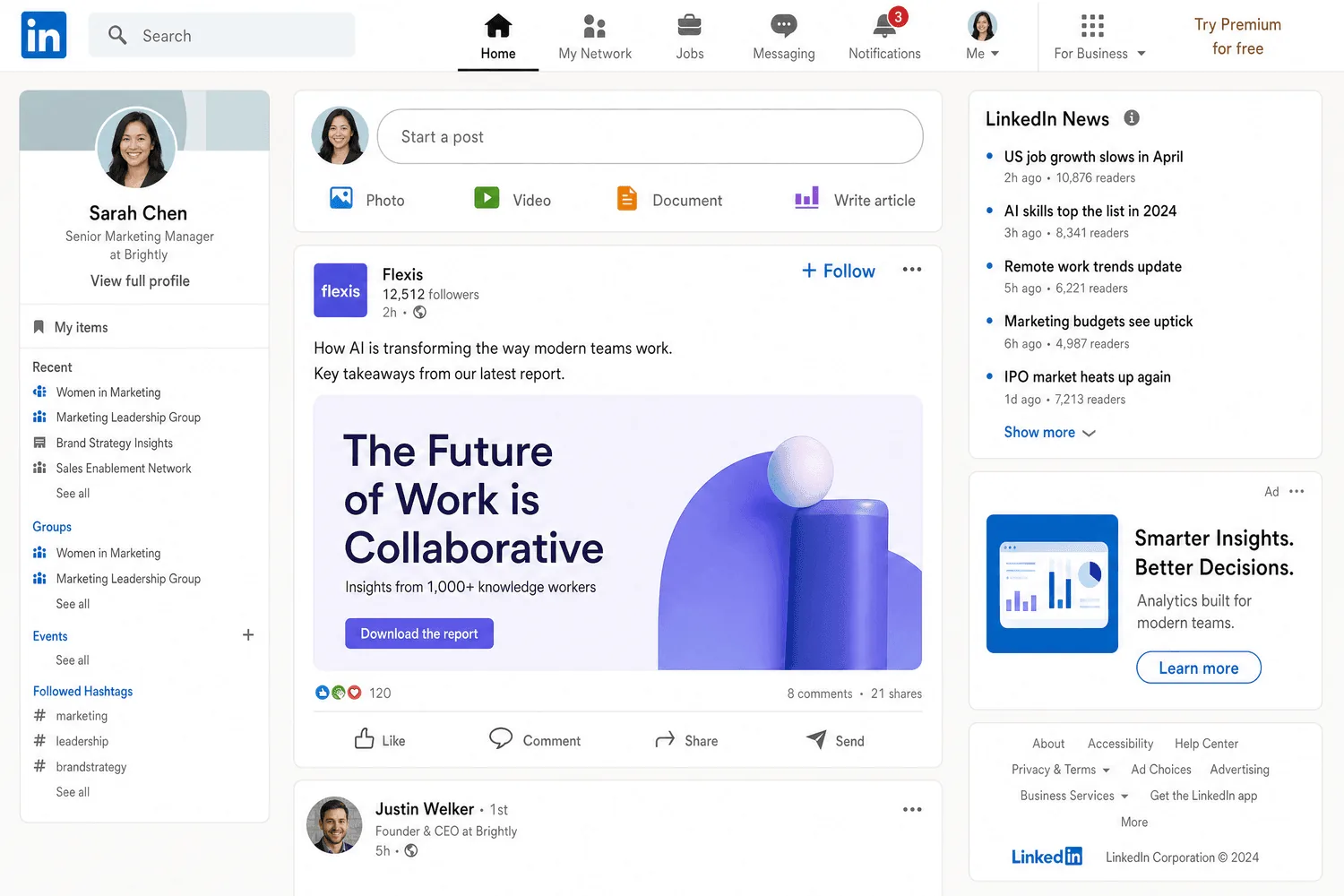Check the Notifications bell icon
Viewport: 1344px width, 896px height.
click(x=885, y=27)
